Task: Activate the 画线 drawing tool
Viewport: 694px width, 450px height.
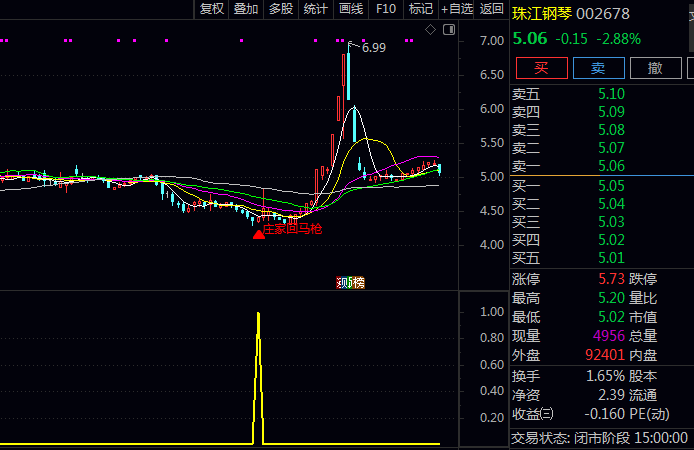Action: [351, 9]
